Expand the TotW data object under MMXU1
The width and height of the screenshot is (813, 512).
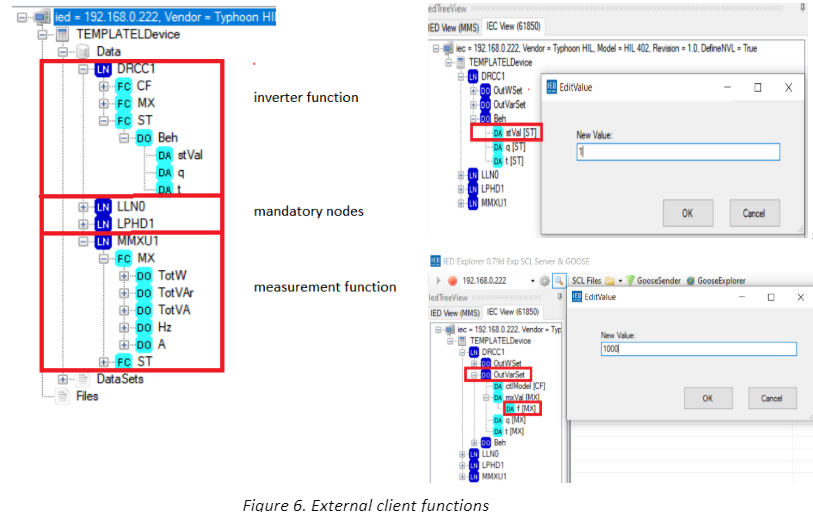point(124,273)
